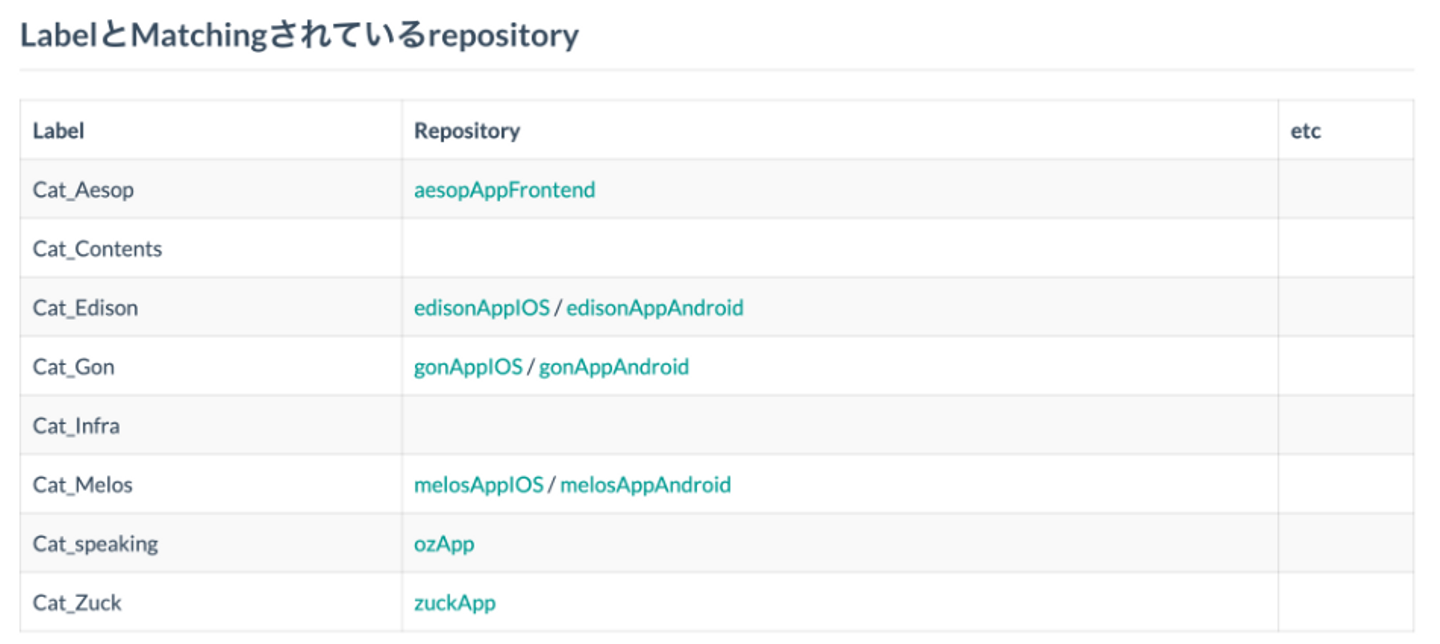Open the ozApp repository link
Screen dimensions: 1440x644
click(x=444, y=544)
